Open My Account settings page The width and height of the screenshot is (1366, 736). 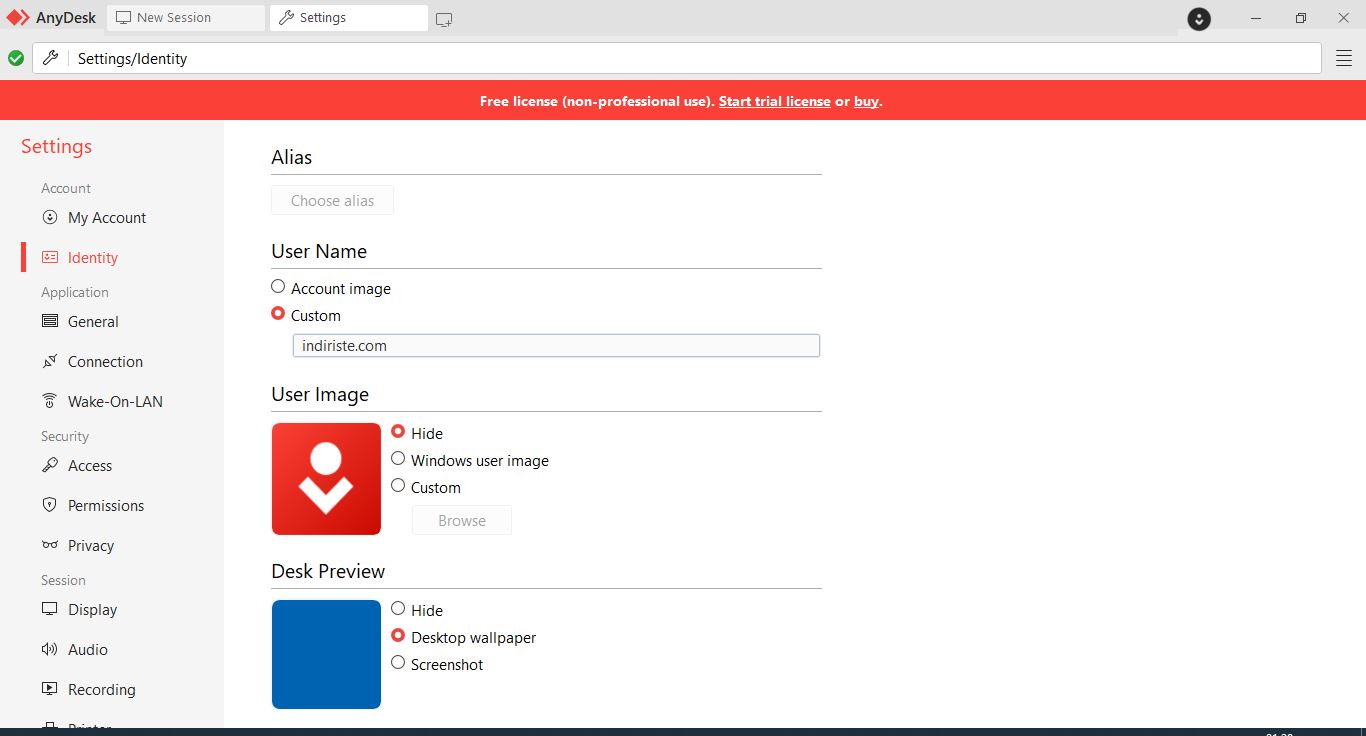tap(107, 217)
